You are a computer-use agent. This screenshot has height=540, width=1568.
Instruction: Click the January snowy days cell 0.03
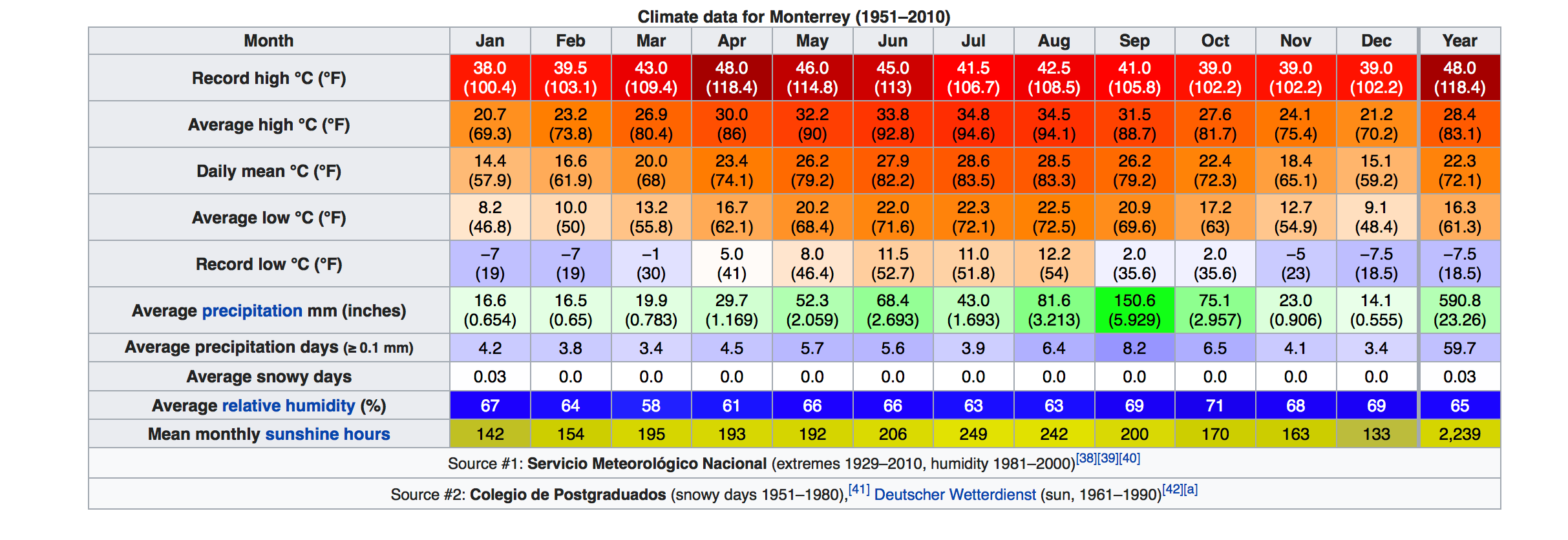(490, 377)
